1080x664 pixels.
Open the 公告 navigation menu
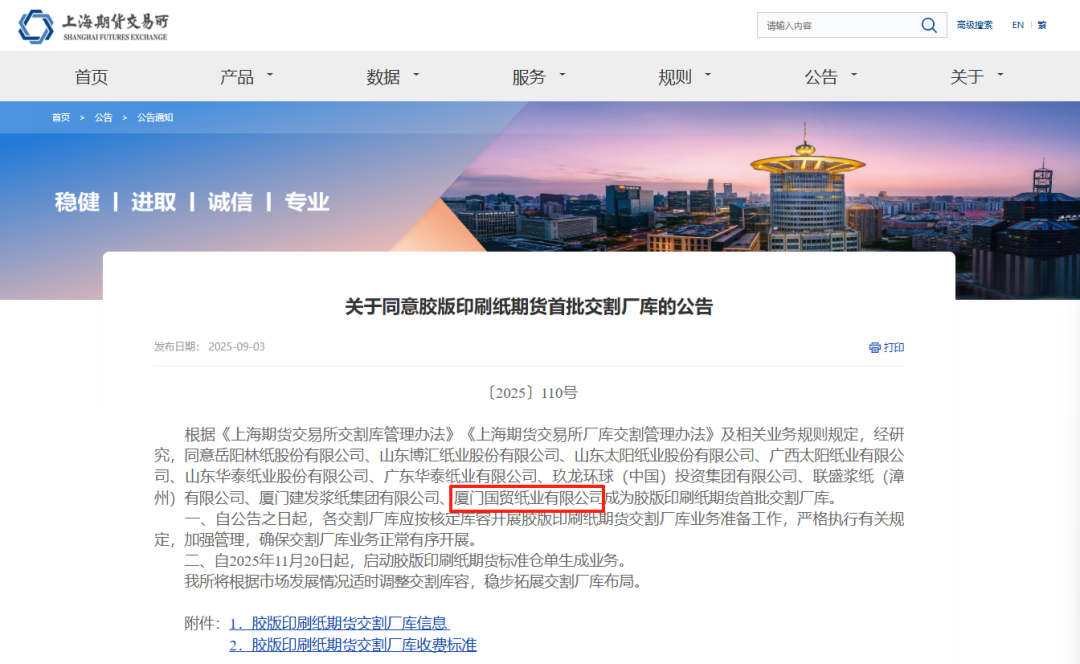[x=821, y=76]
